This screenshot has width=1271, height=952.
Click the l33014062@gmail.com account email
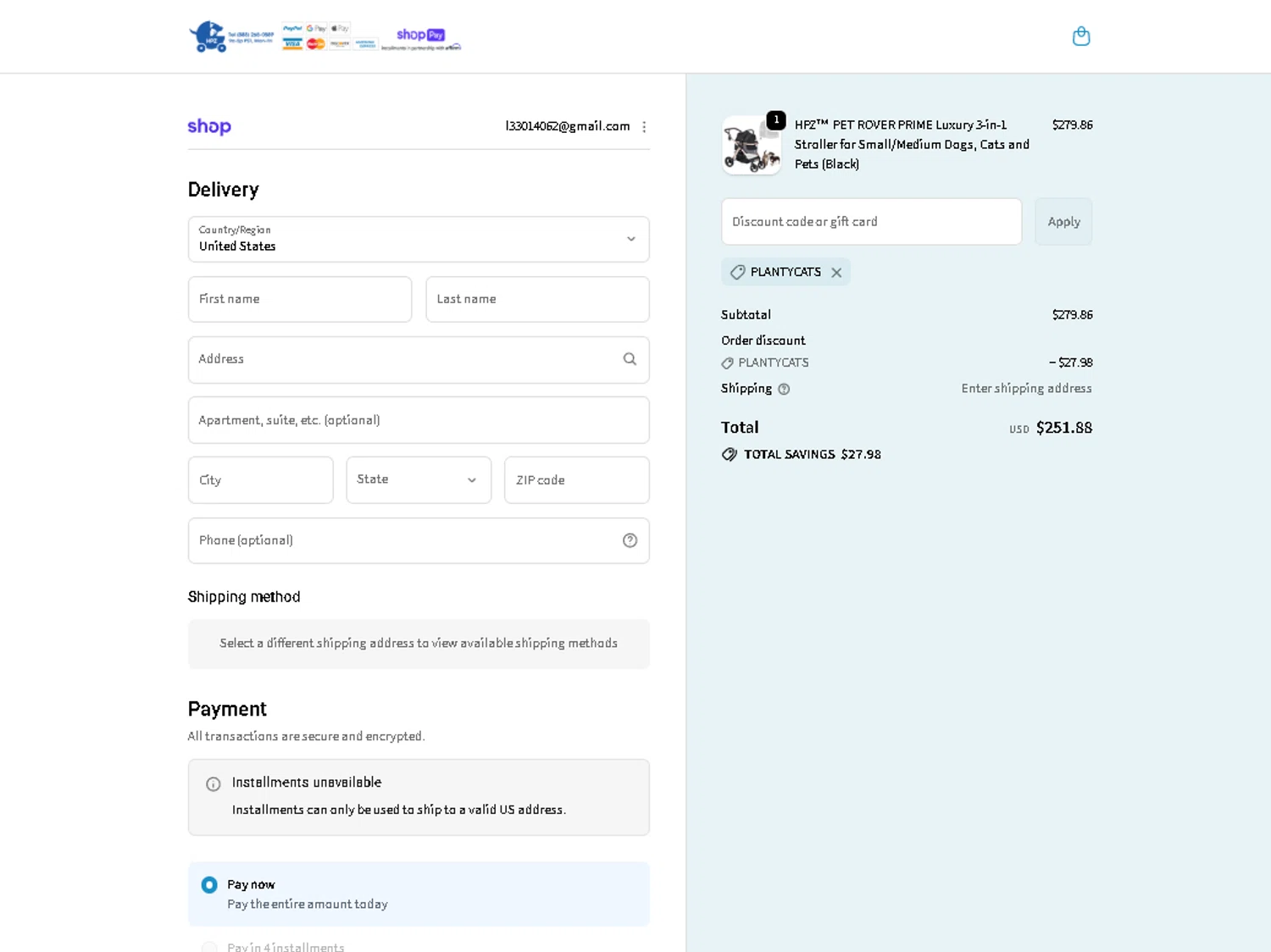(568, 126)
